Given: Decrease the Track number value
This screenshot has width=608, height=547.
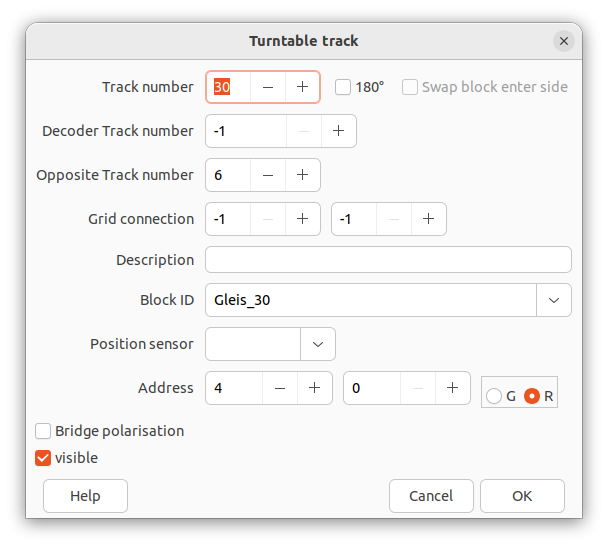Looking at the screenshot, I should click(x=268, y=87).
